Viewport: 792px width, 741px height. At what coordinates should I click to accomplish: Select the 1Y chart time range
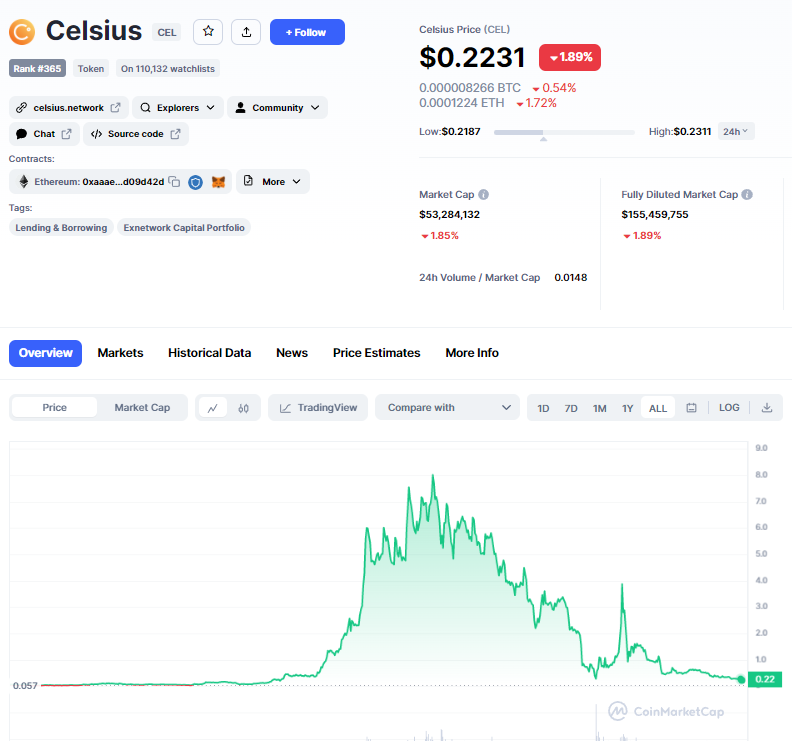pos(628,408)
